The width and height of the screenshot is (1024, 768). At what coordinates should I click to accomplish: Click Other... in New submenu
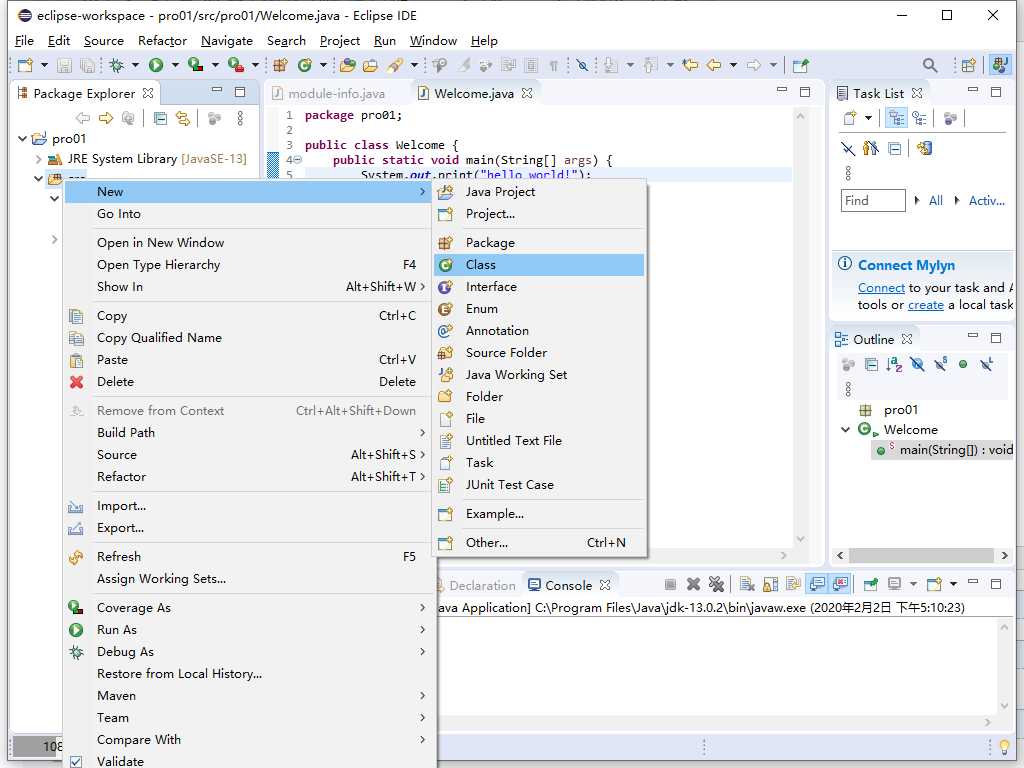[x=539, y=543]
